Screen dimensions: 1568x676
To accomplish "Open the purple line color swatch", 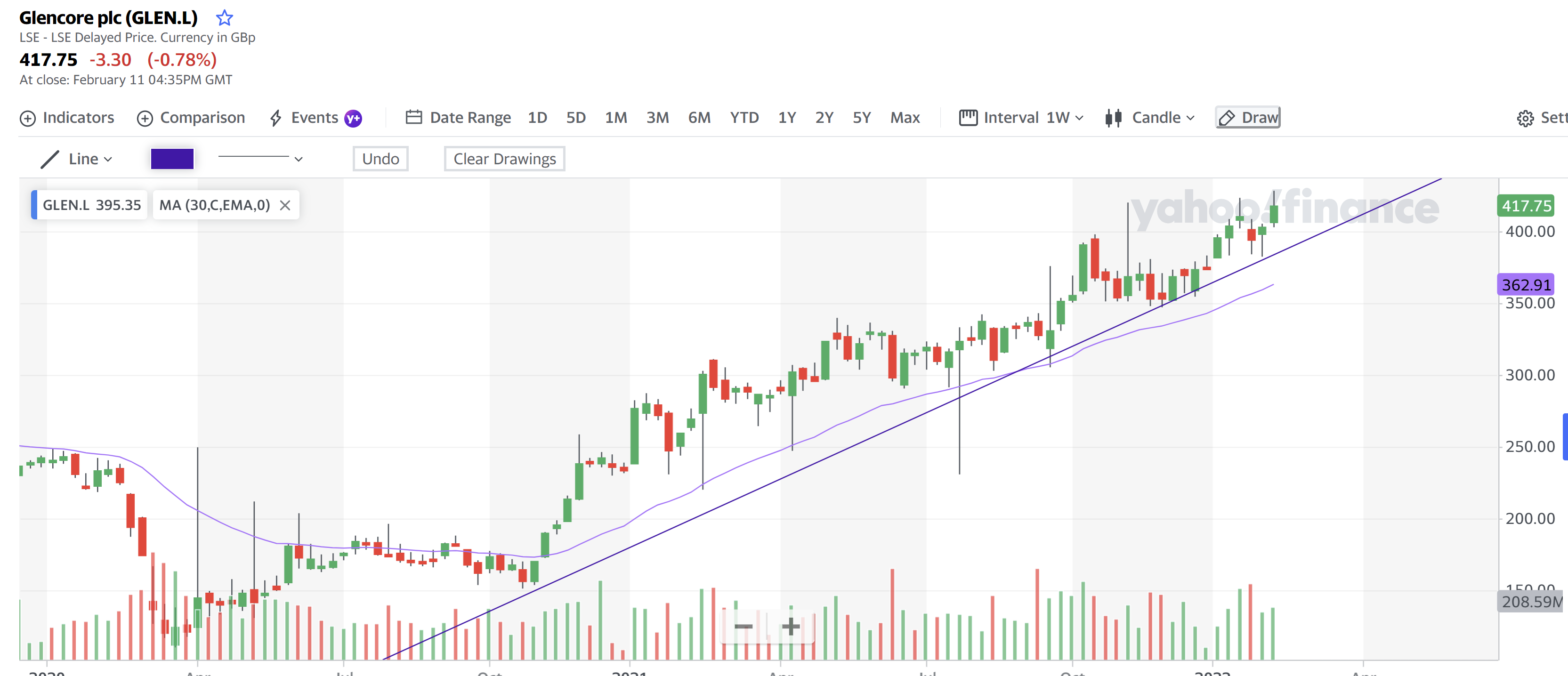I will click(172, 159).
